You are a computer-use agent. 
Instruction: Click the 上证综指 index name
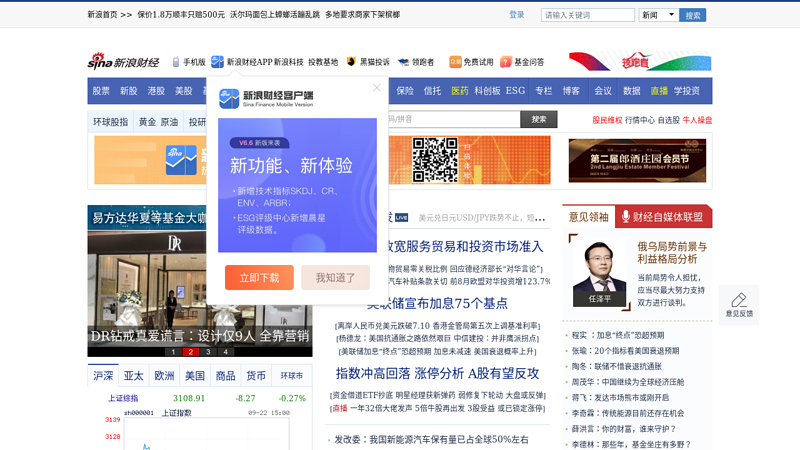tap(123, 398)
